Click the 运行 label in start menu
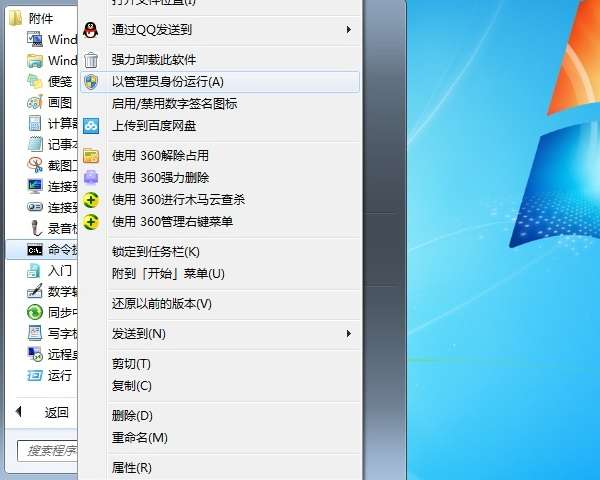Screen dimensions: 600x480 pos(60,376)
